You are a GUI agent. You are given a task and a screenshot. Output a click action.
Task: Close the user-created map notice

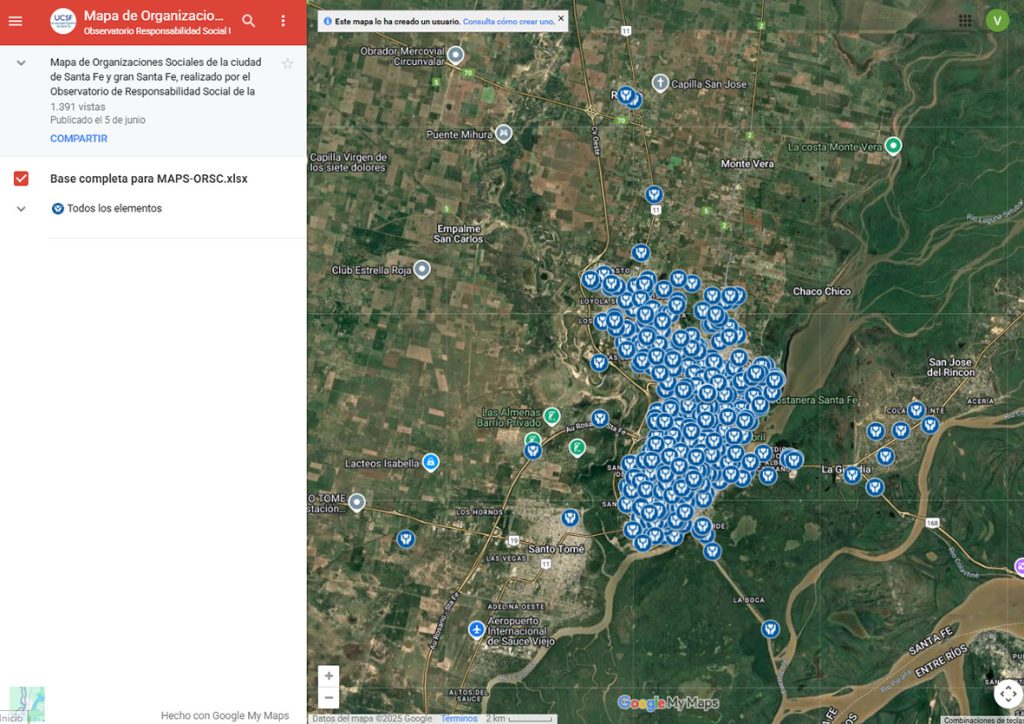click(x=560, y=18)
